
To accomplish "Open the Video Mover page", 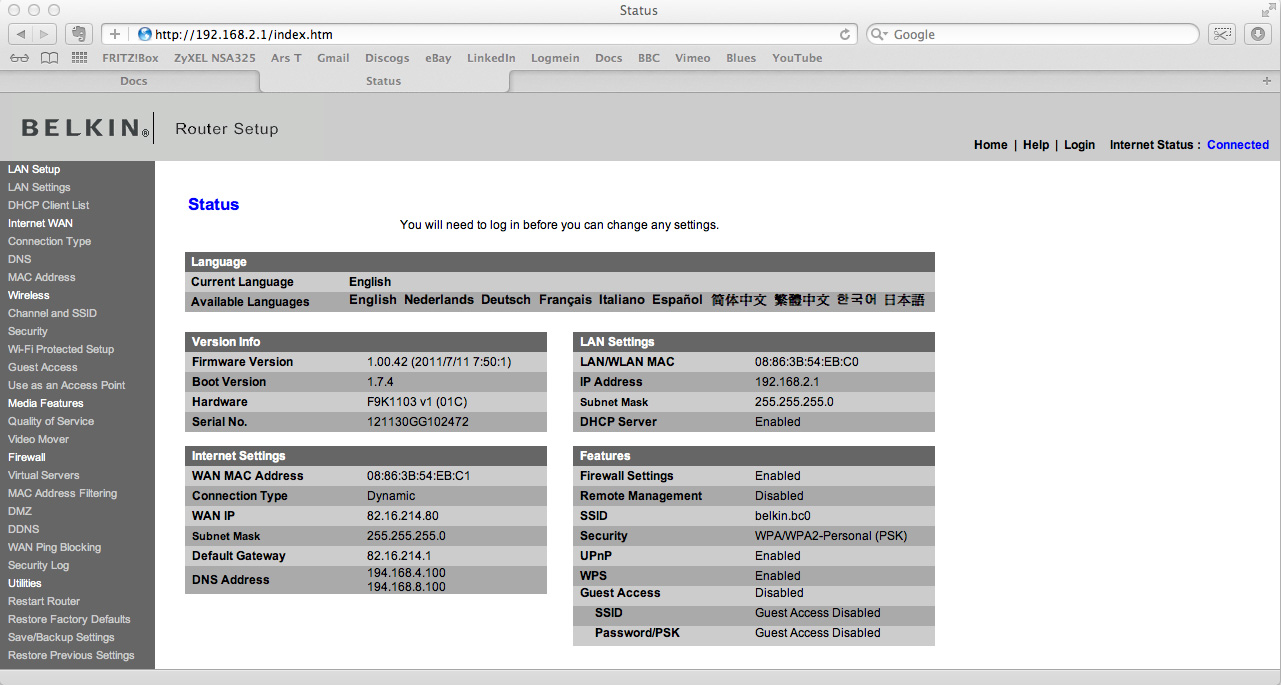I will coord(39,439).
